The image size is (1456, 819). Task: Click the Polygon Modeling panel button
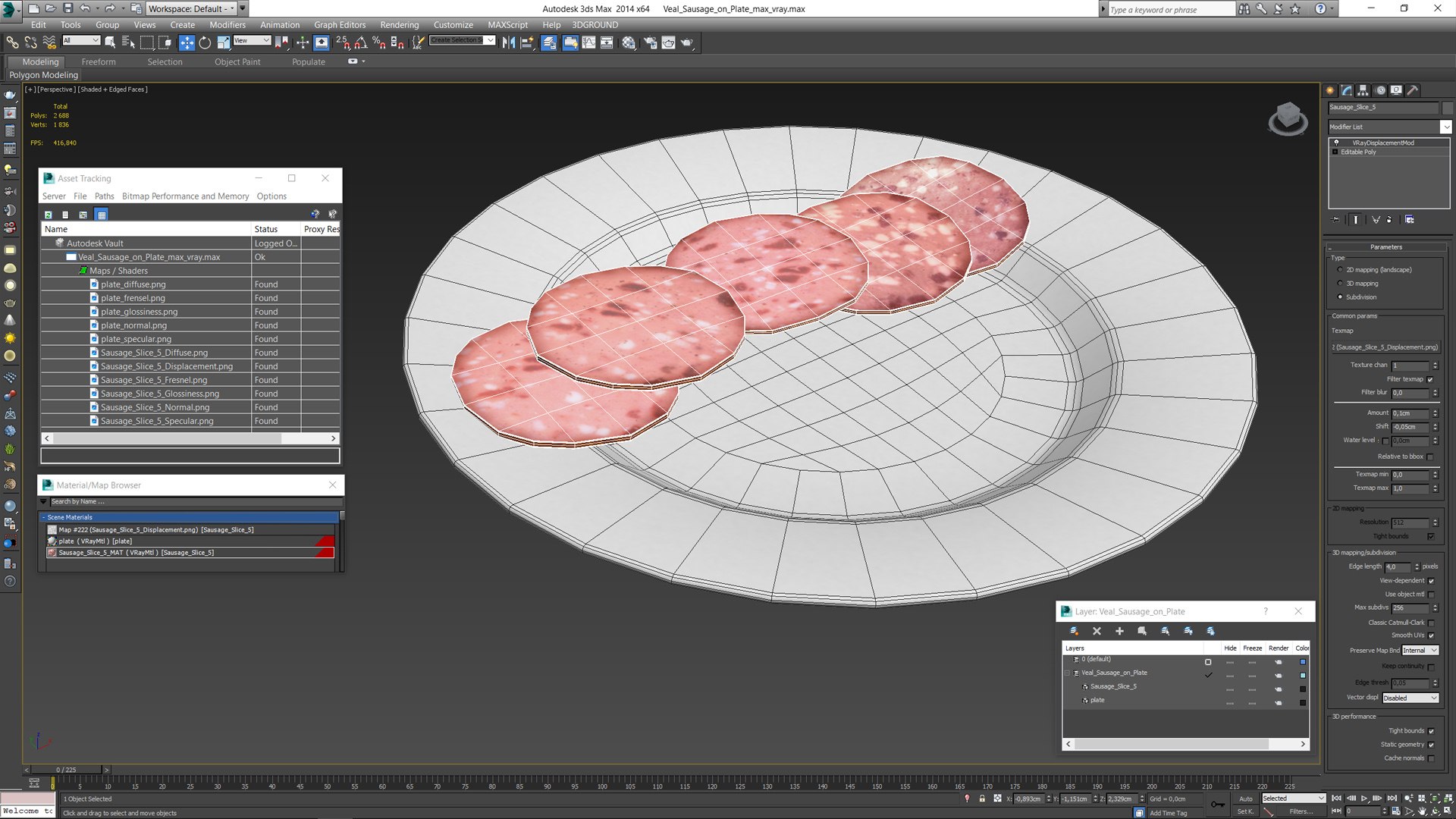point(43,75)
